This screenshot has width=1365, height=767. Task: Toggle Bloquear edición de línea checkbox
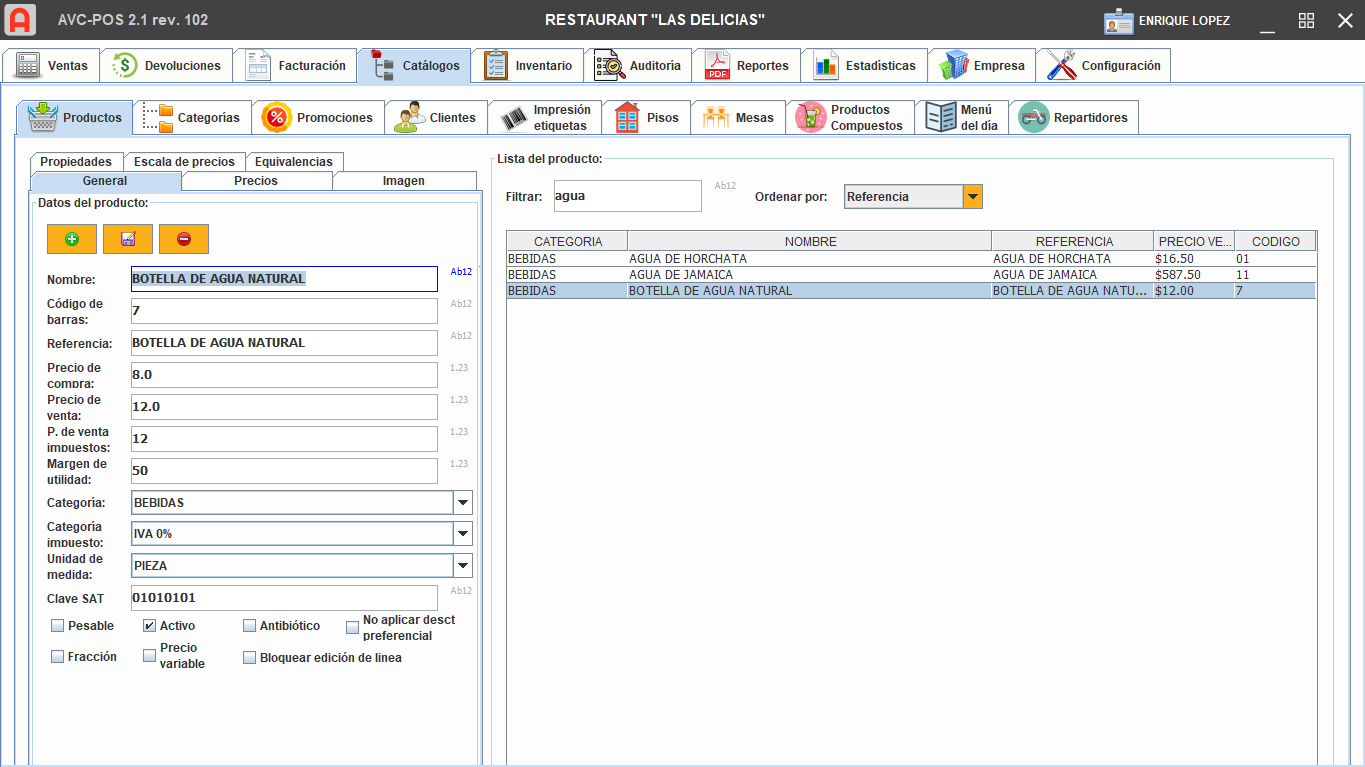click(x=250, y=658)
